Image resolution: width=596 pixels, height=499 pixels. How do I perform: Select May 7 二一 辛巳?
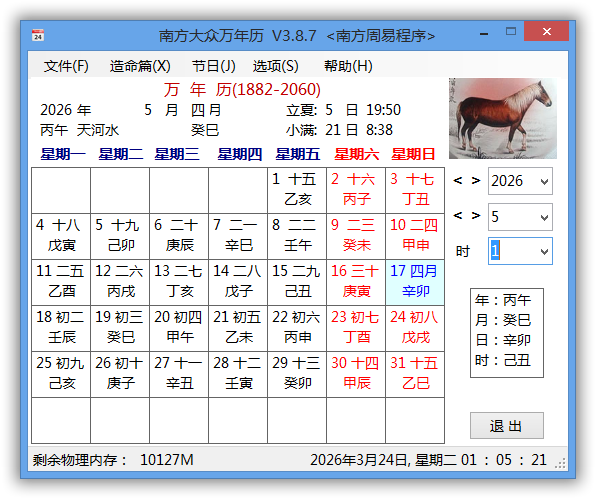coord(238,236)
